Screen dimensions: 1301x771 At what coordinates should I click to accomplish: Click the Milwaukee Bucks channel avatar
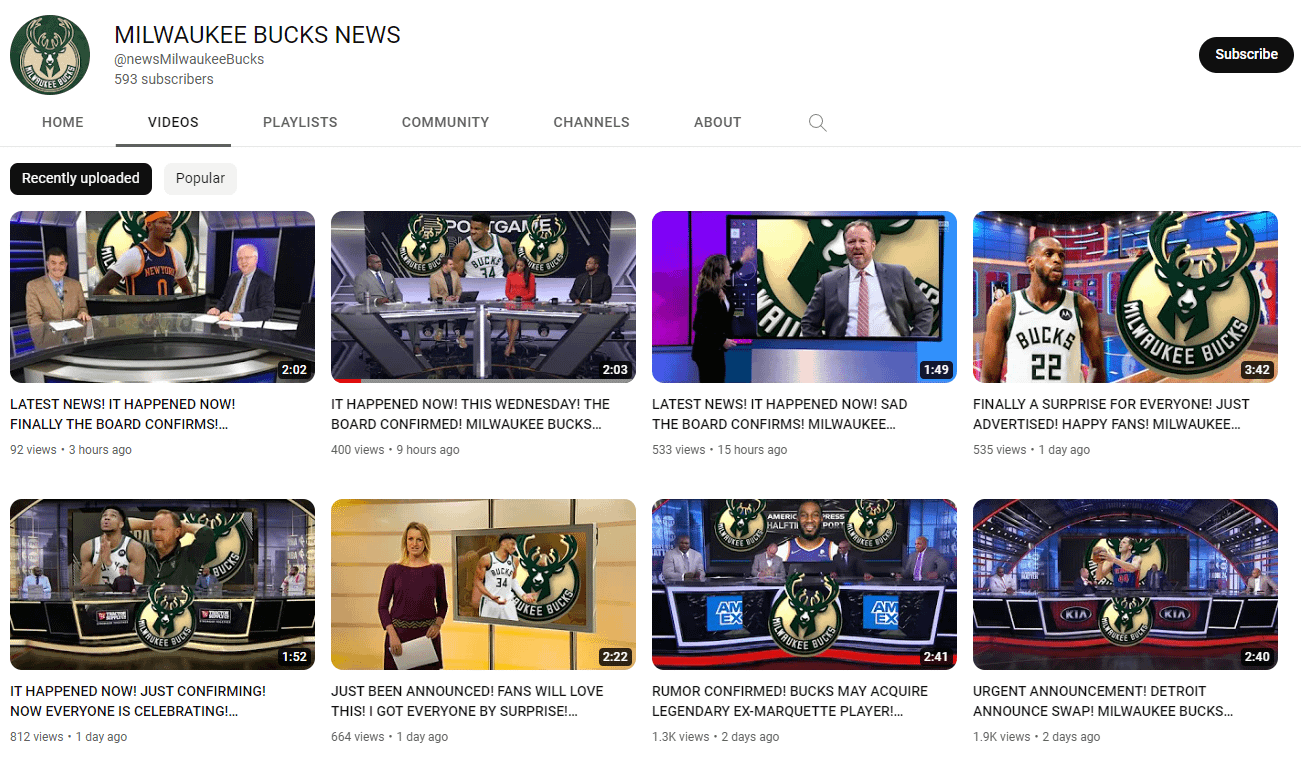[50, 55]
